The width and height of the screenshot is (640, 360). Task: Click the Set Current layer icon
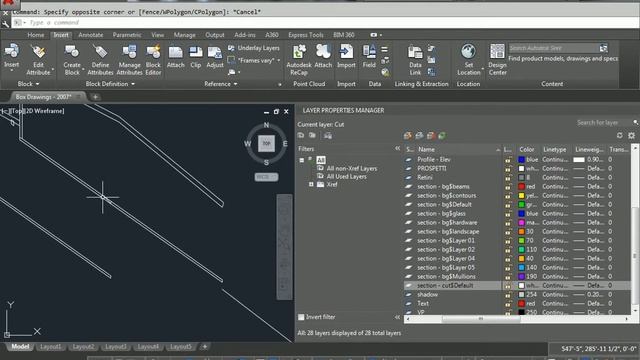tap(442, 136)
